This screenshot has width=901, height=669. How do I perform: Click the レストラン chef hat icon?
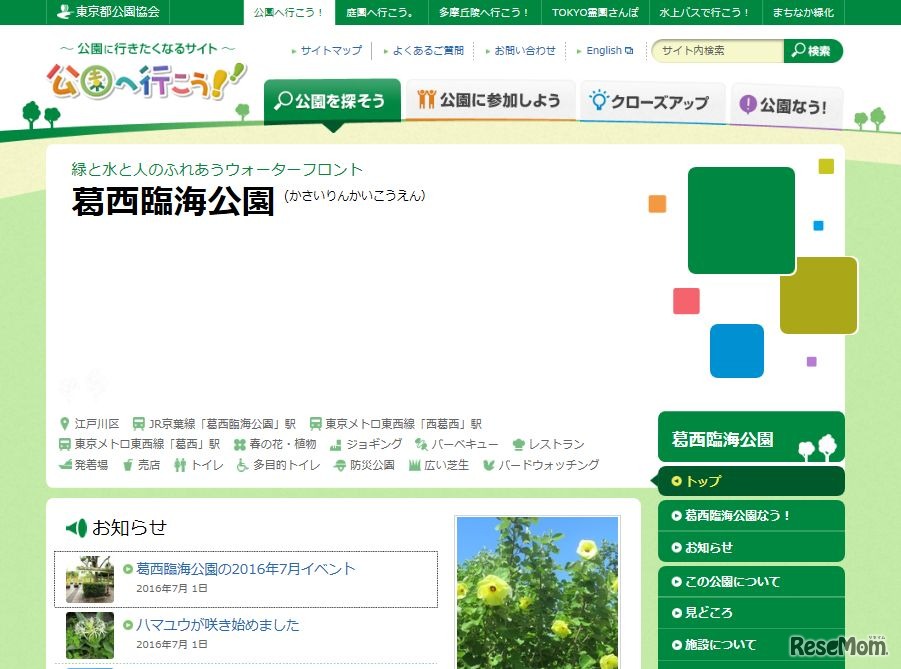tap(518, 444)
